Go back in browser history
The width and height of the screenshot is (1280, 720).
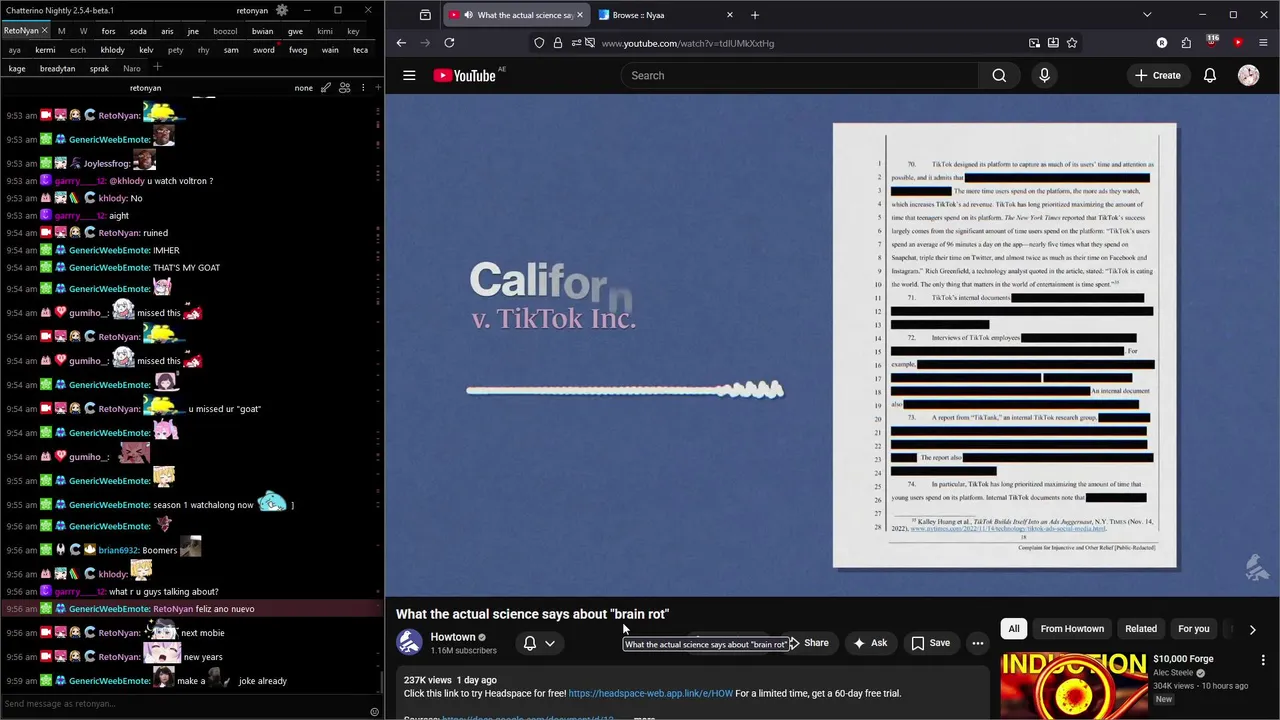coord(401,43)
